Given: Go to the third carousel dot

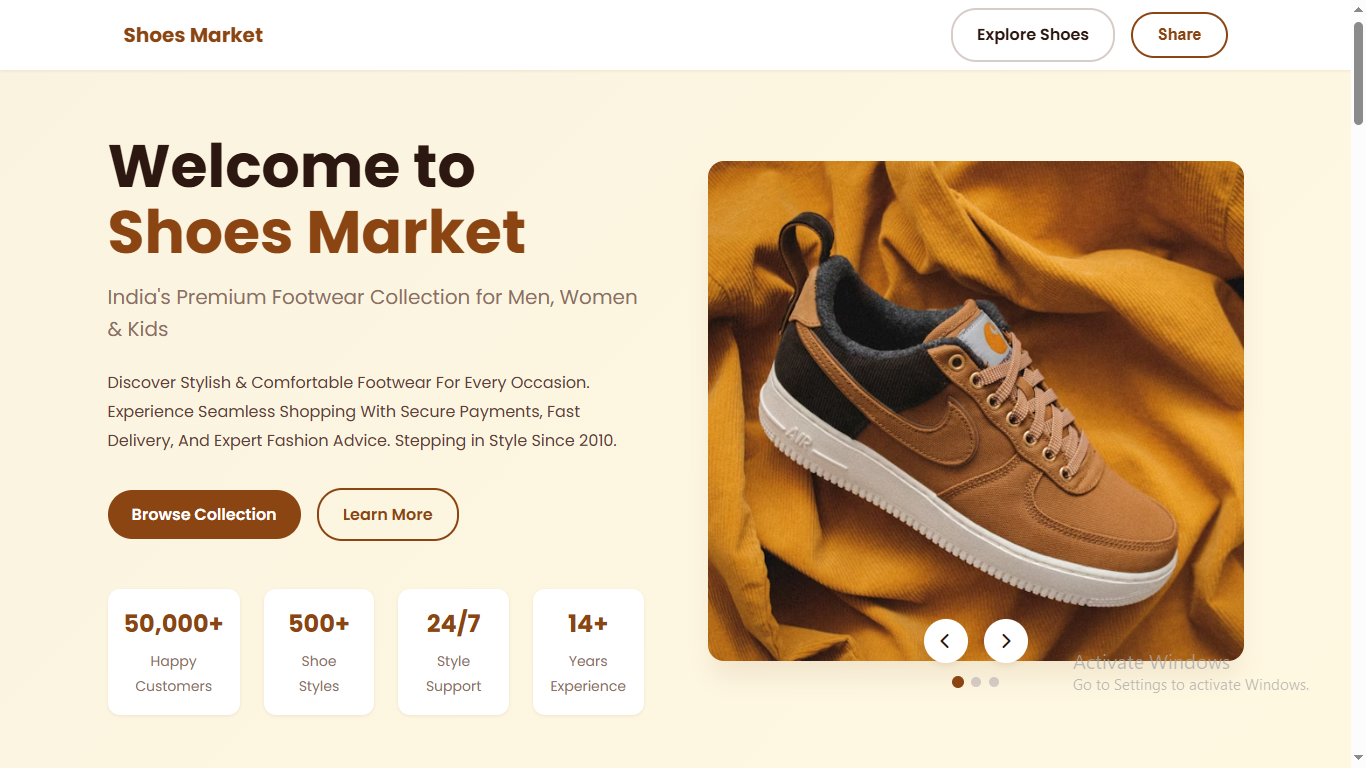Looking at the screenshot, I should (x=994, y=682).
